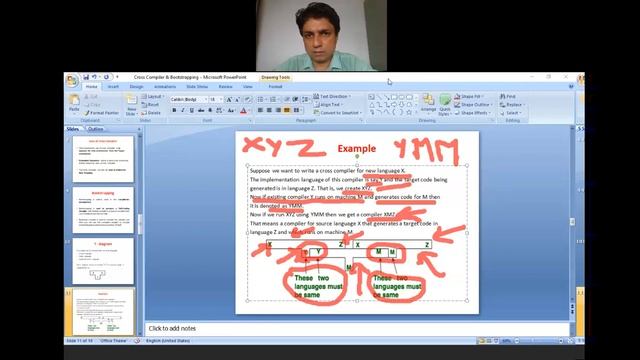Open the Columns layout button
The image size is (640, 360).
297,110
